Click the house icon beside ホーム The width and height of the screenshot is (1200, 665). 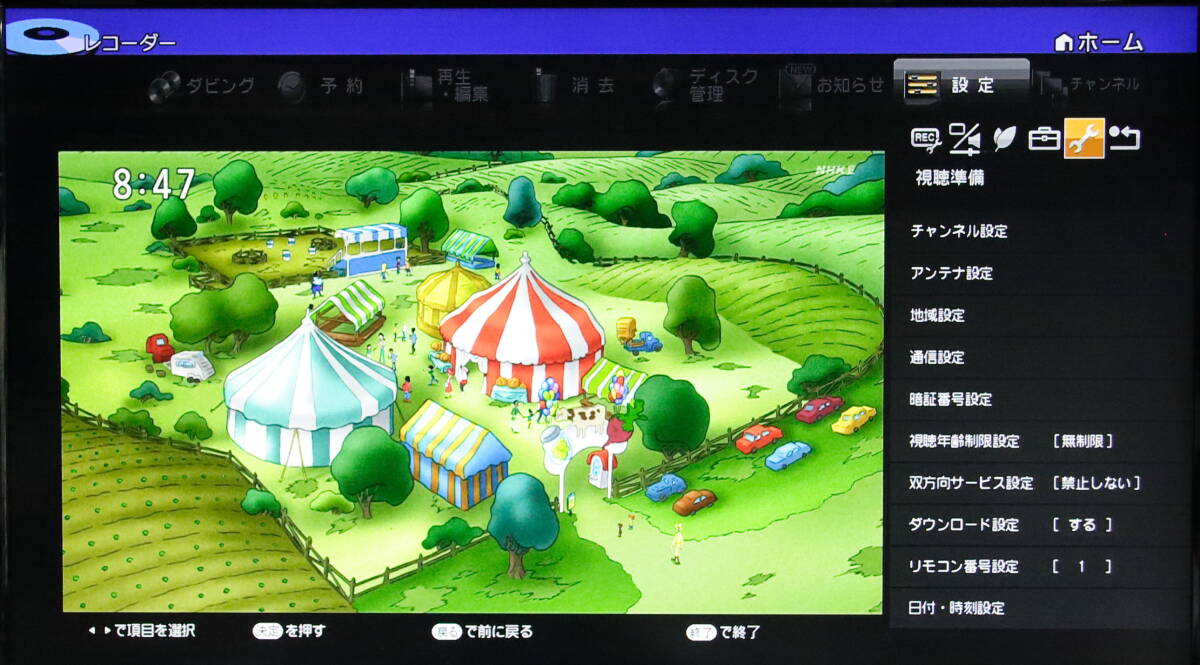coord(1065,42)
